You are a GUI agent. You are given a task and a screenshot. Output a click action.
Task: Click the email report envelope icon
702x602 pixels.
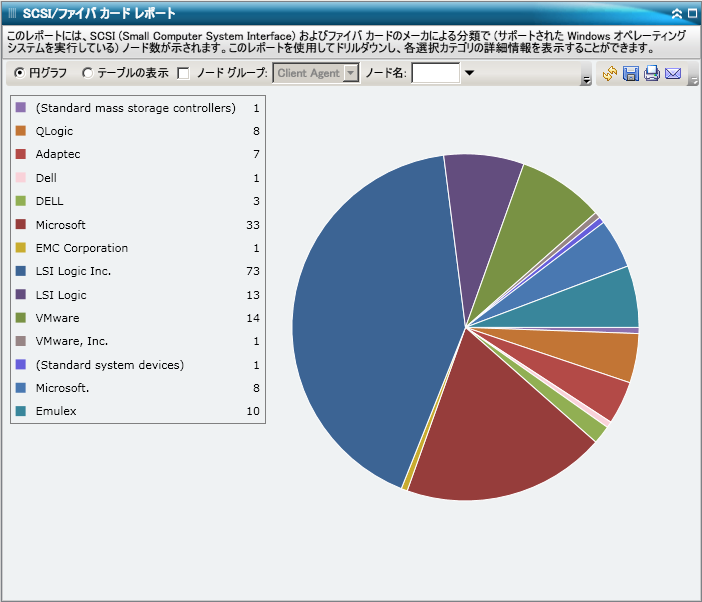tap(673, 74)
